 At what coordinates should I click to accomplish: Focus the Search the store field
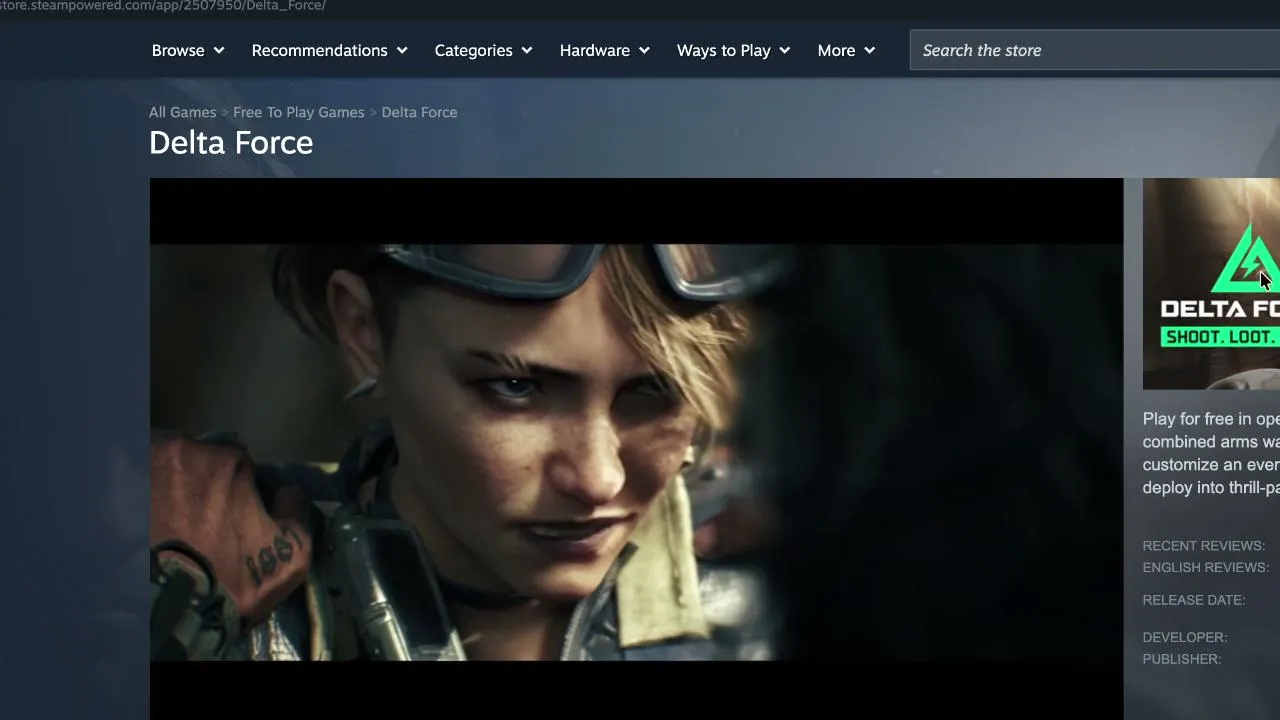1095,50
